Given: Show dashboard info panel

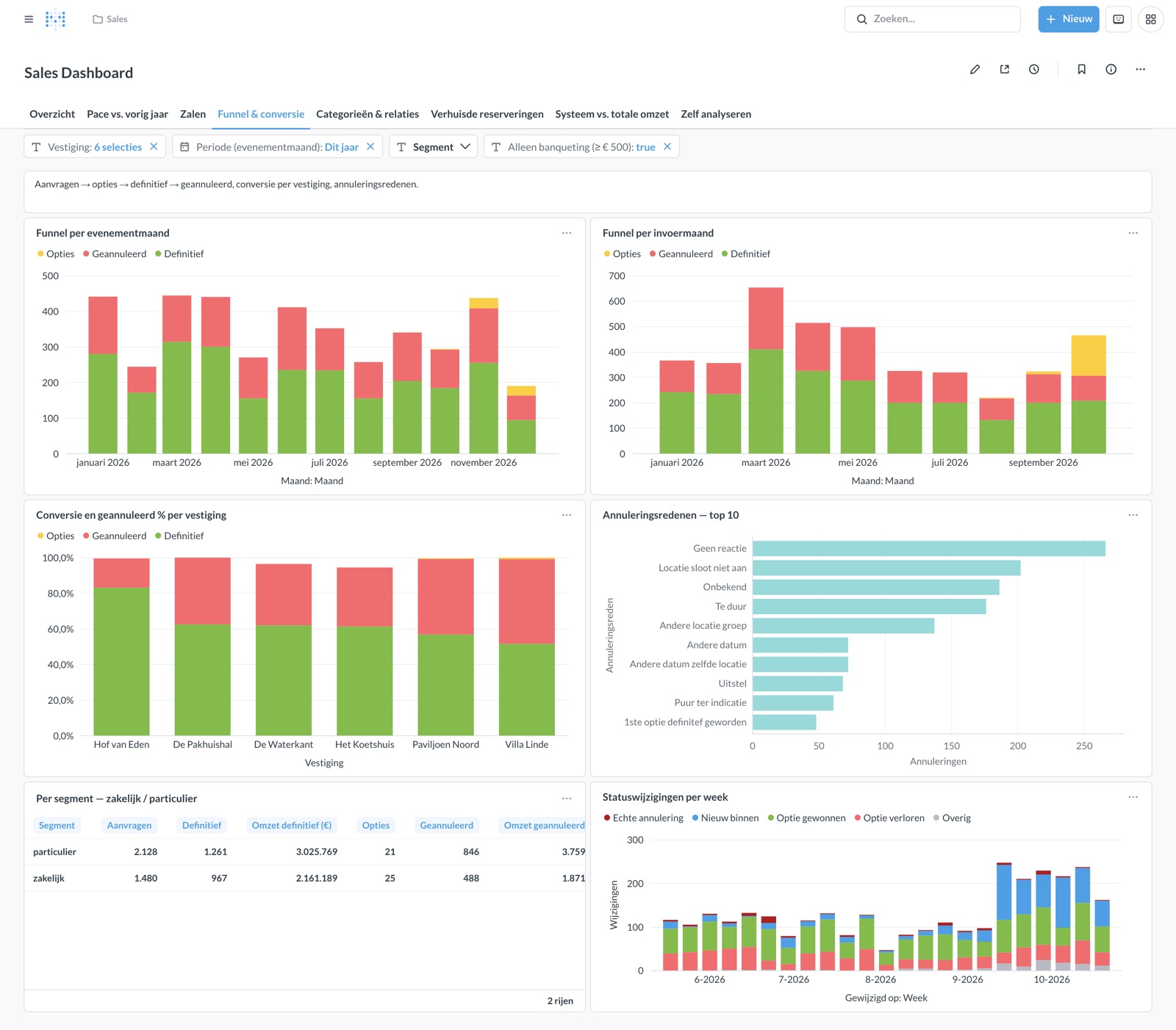Looking at the screenshot, I should pos(1111,69).
